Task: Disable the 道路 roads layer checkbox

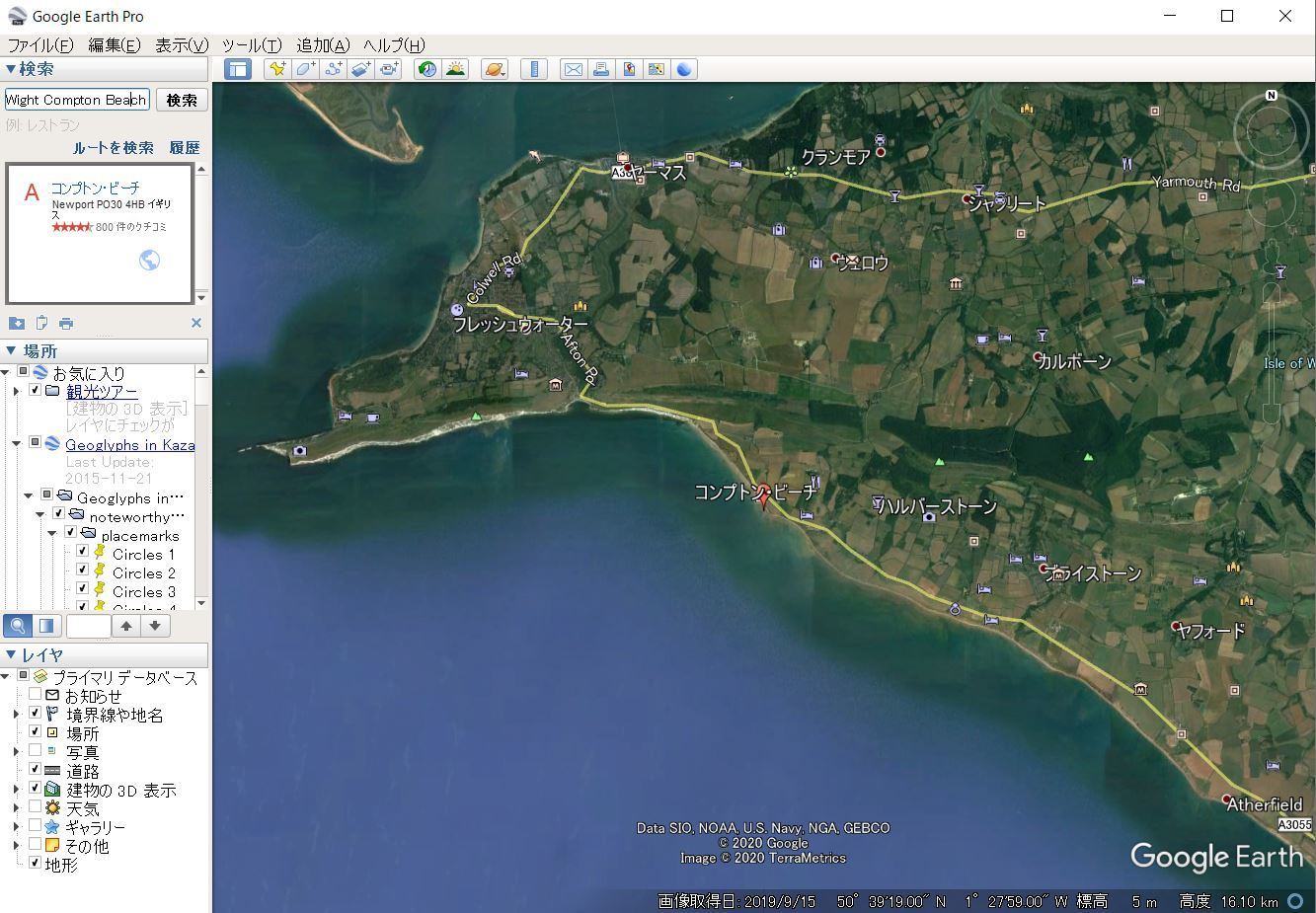Action: point(35,770)
